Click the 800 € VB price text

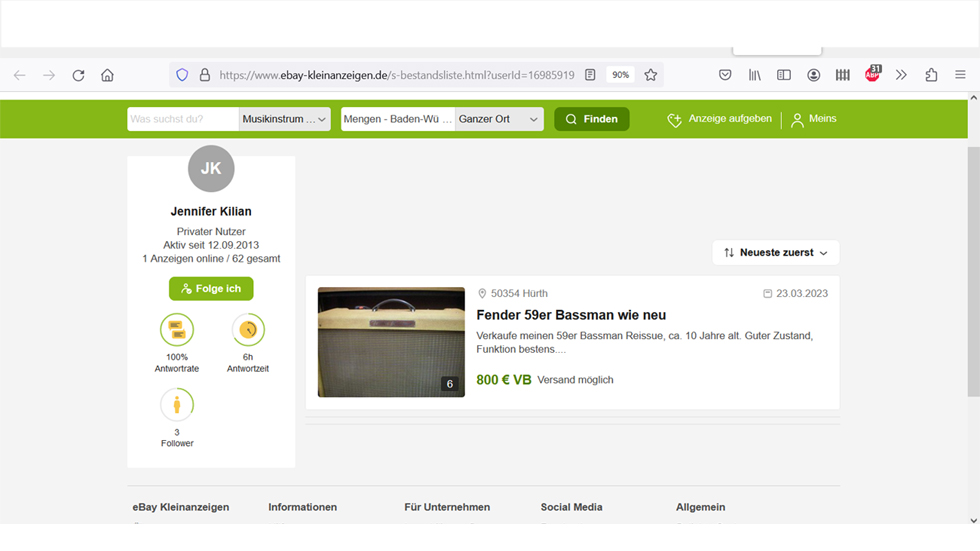(x=504, y=380)
